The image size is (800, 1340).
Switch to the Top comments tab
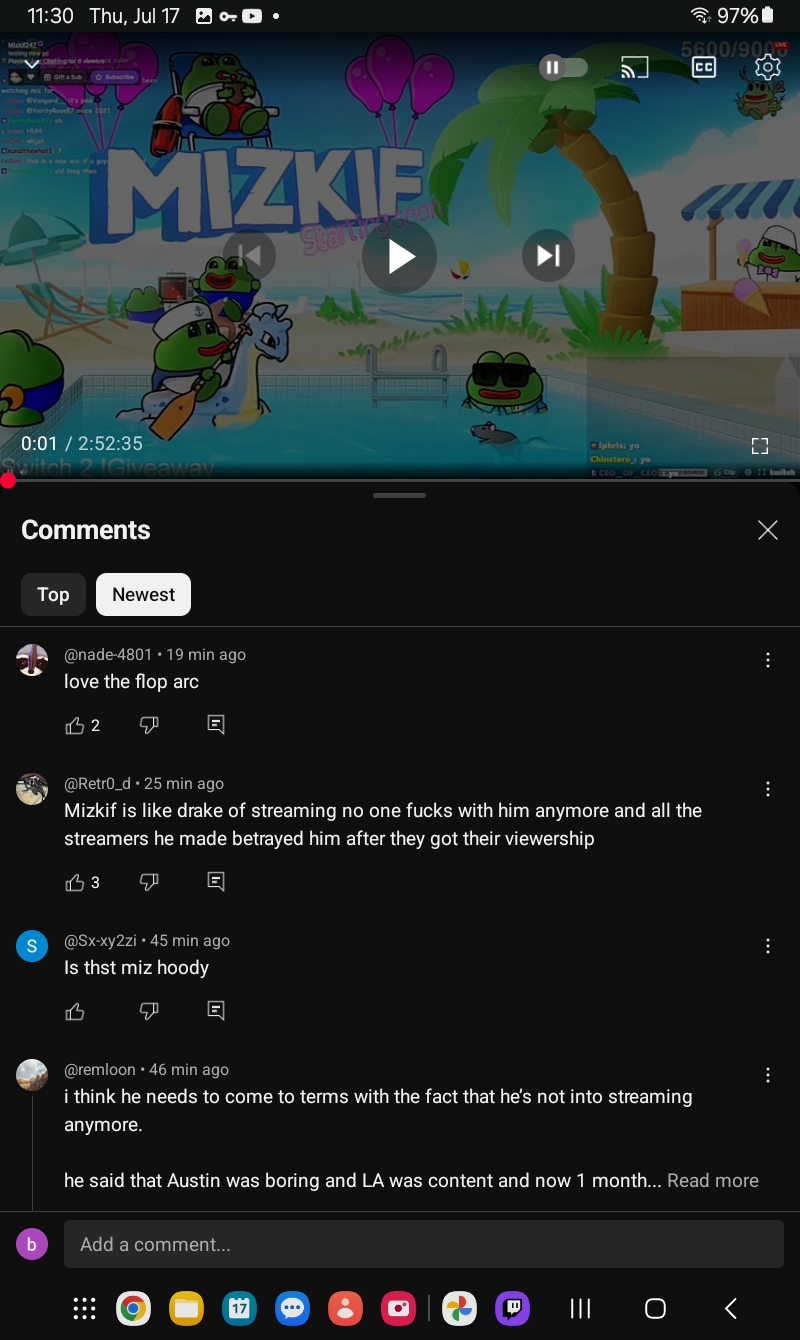(x=53, y=595)
